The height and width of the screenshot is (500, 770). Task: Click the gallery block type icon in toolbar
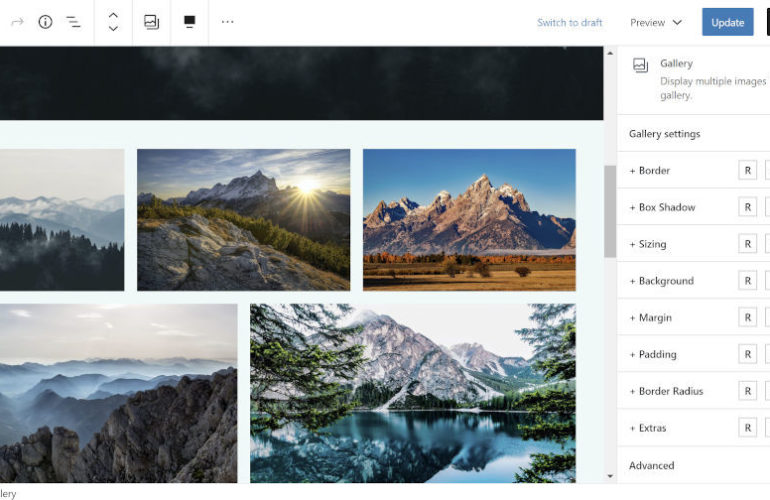(151, 22)
